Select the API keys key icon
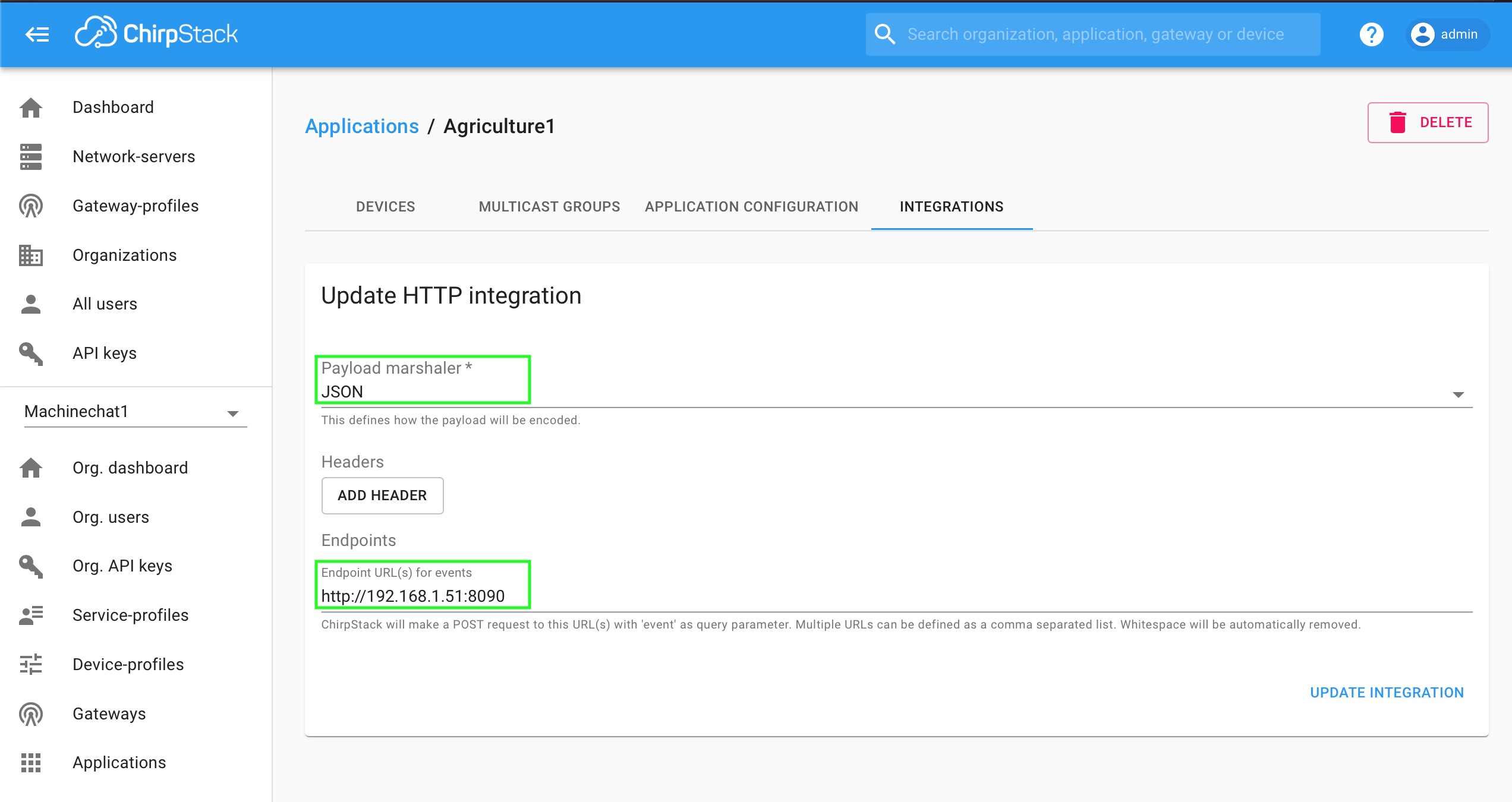 (31, 353)
